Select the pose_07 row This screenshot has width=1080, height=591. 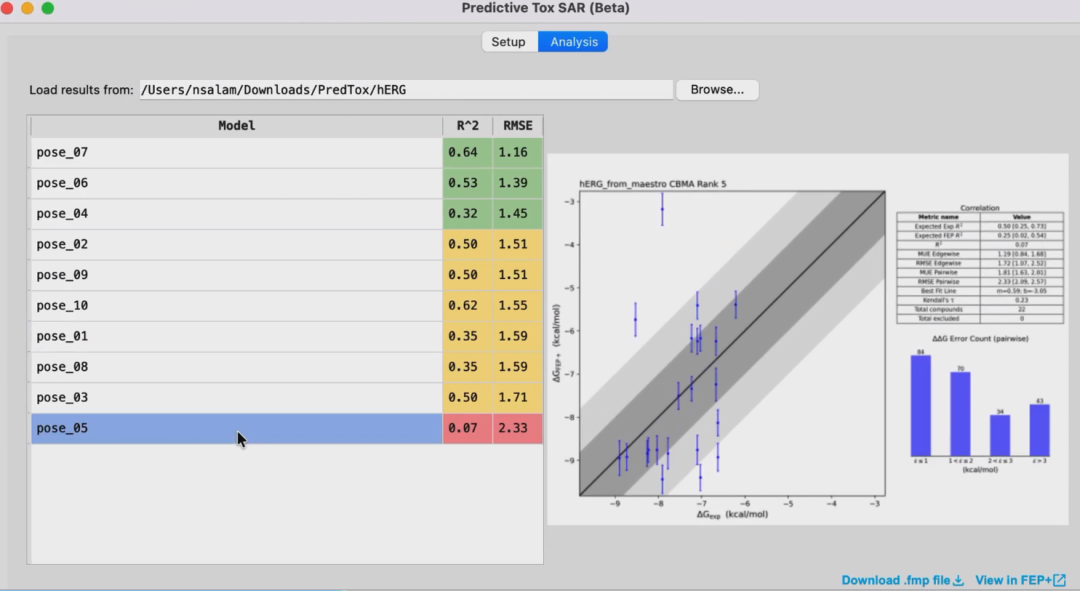click(x=287, y=152)
